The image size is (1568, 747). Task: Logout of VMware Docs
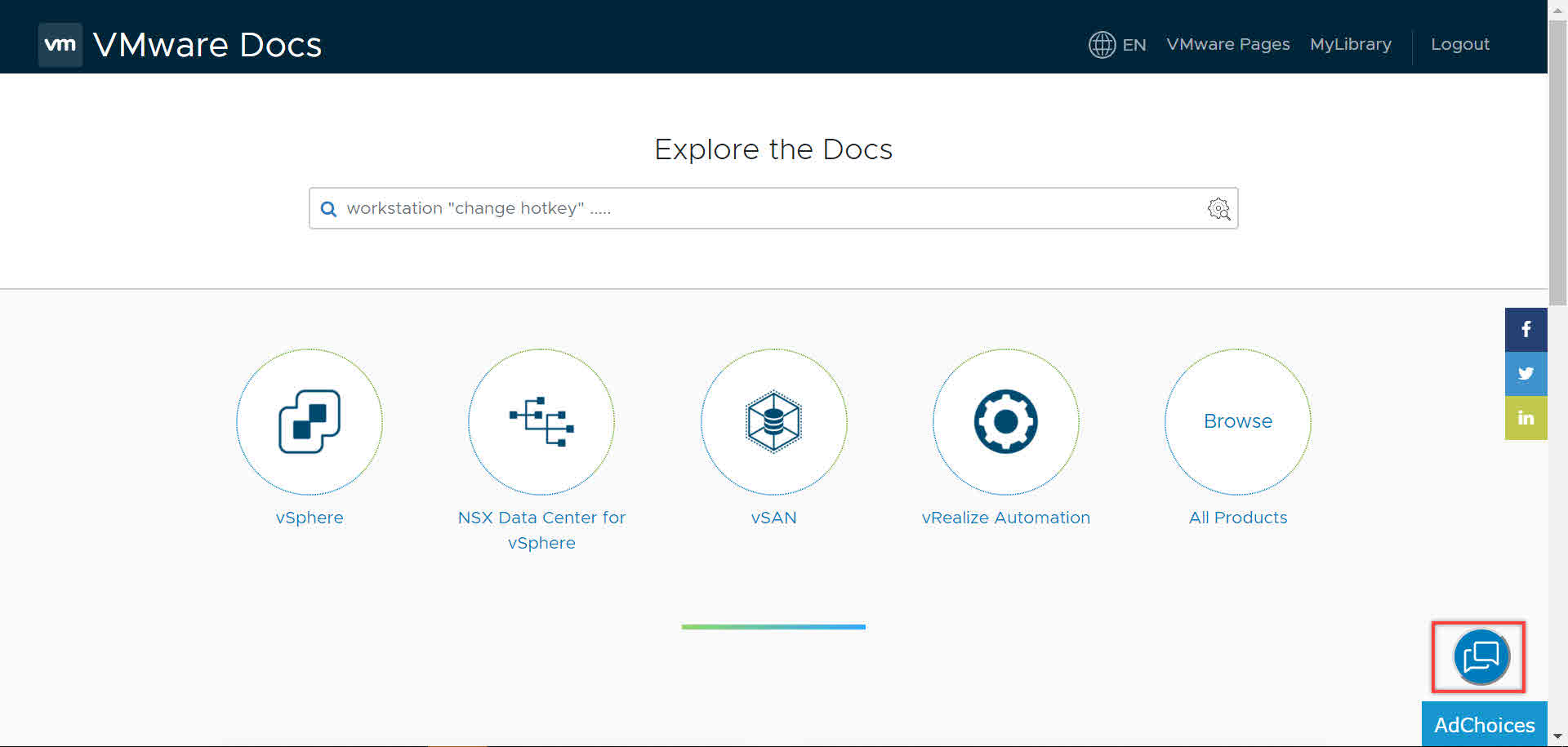click(1460, 45)
